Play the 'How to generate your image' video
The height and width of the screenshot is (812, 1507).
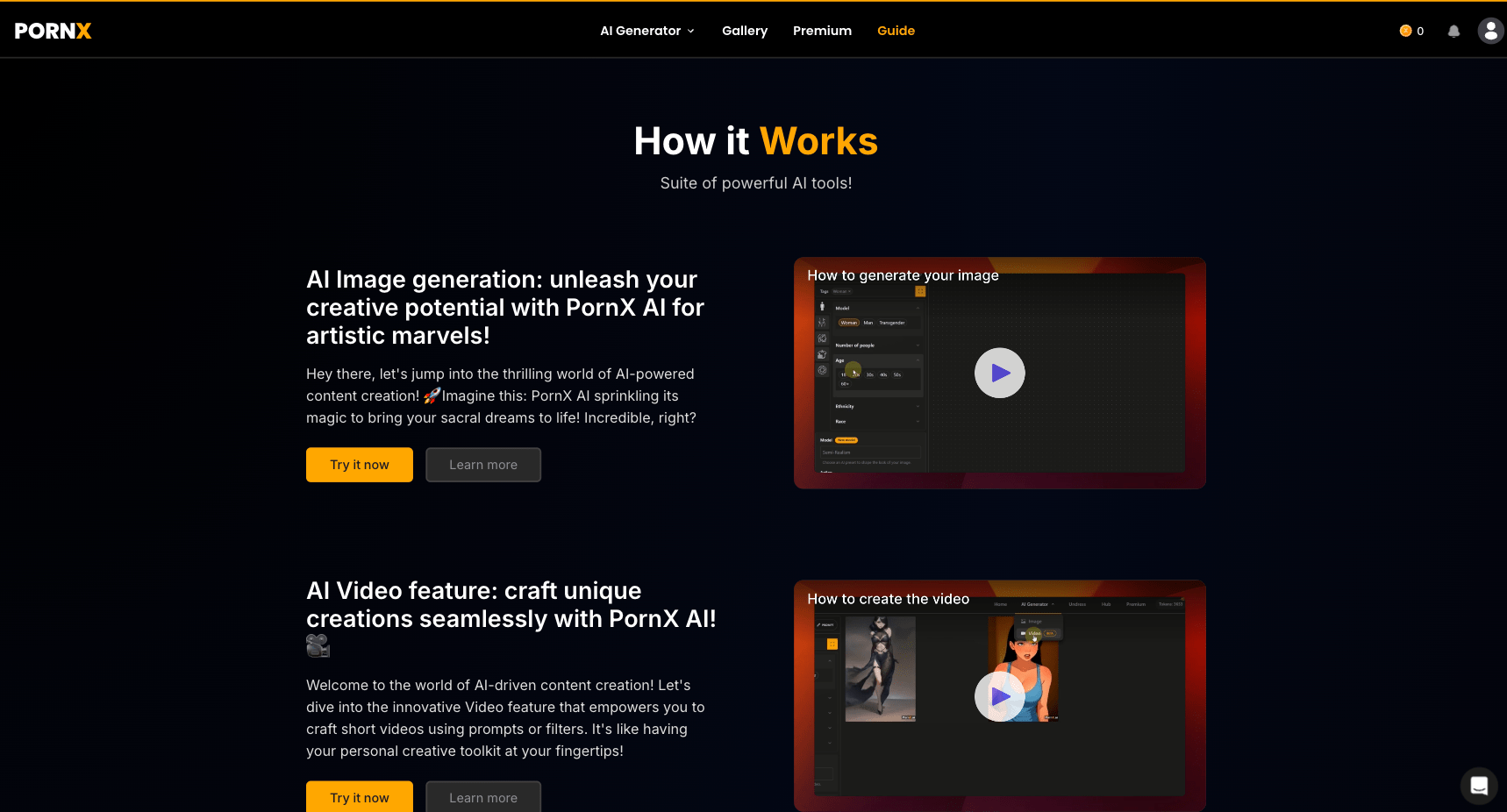(x=1000, y=373)
